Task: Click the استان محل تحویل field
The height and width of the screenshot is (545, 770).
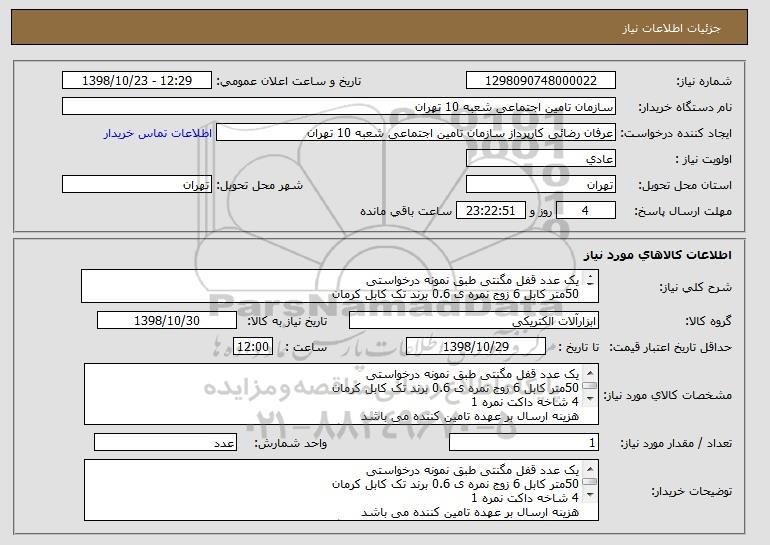Action: (x=541, y=185)
